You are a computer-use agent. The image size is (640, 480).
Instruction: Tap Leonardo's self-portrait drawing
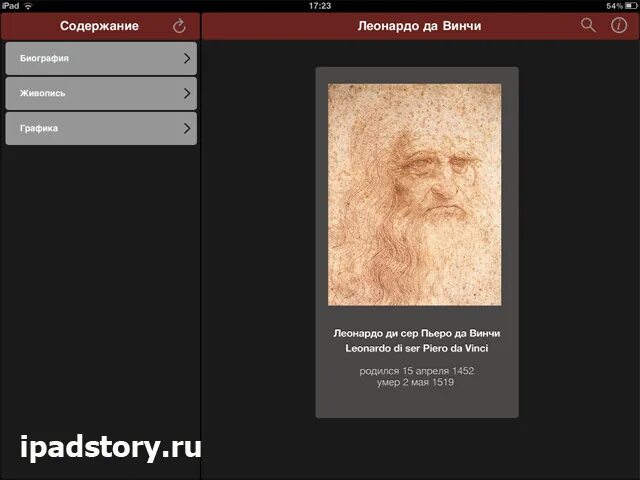tap(415, 195)
